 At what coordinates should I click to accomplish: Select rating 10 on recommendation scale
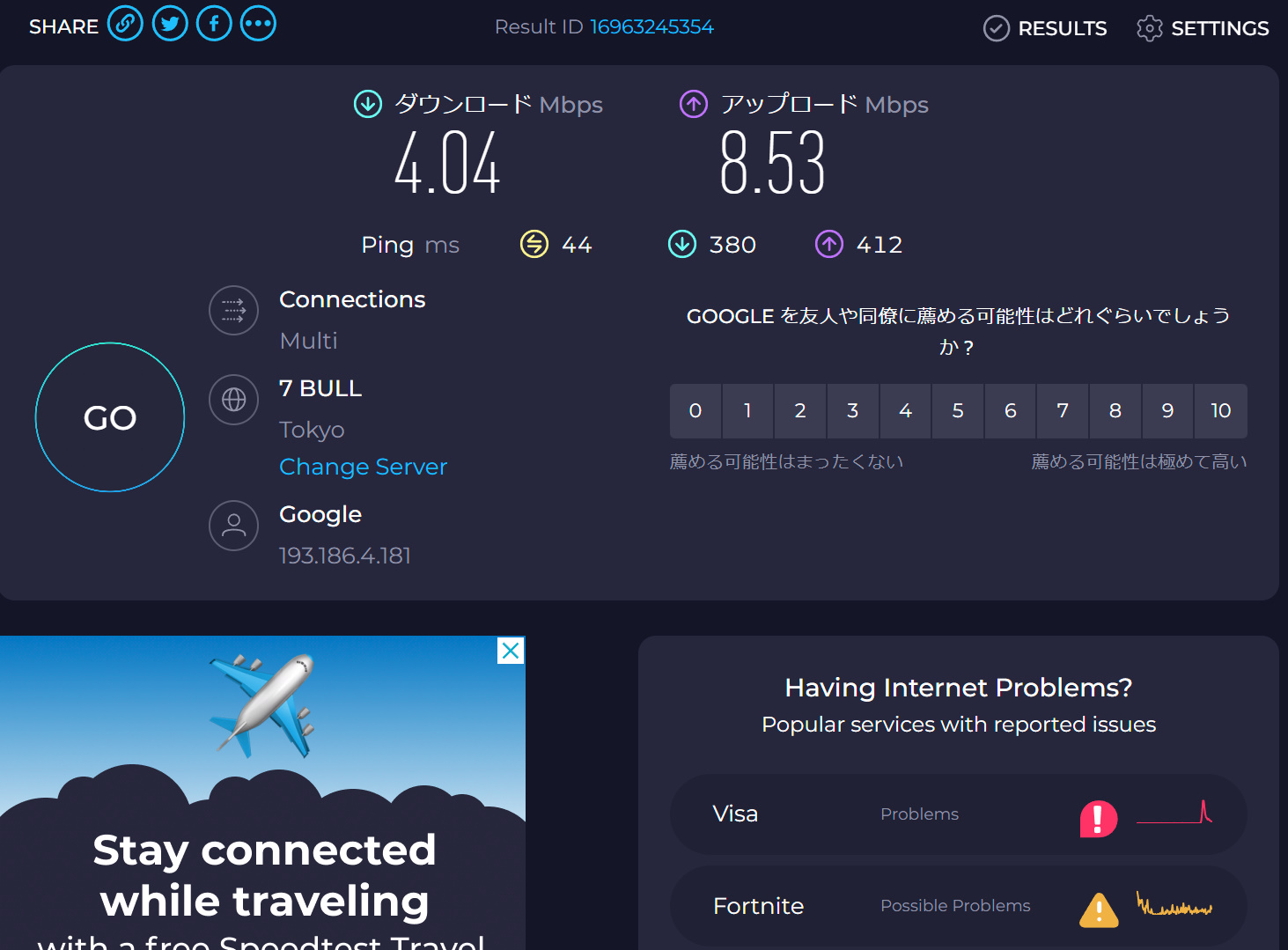1220,411
